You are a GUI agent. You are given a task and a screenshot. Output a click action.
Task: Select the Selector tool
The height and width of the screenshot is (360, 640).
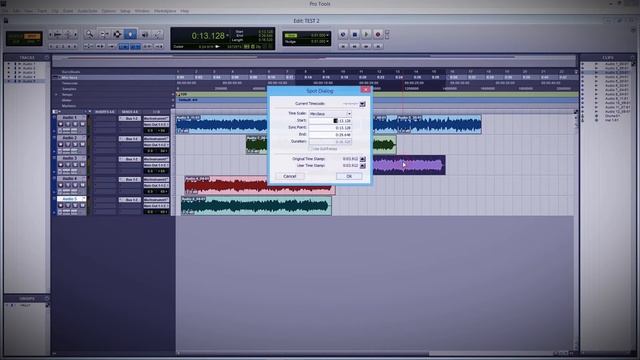pyautogui.click(x=117, y=35)
